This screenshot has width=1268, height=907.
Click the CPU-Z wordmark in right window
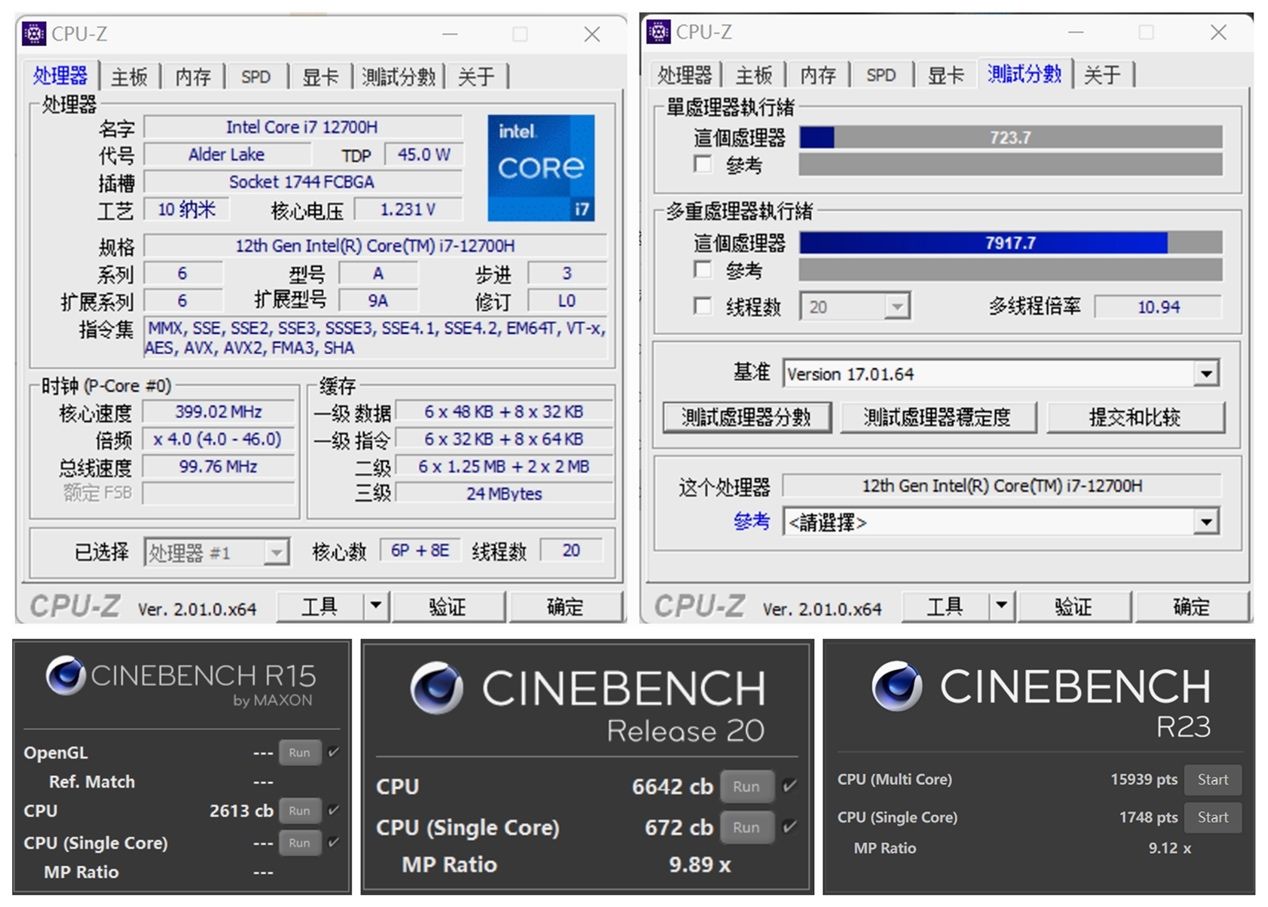[703, 604]
